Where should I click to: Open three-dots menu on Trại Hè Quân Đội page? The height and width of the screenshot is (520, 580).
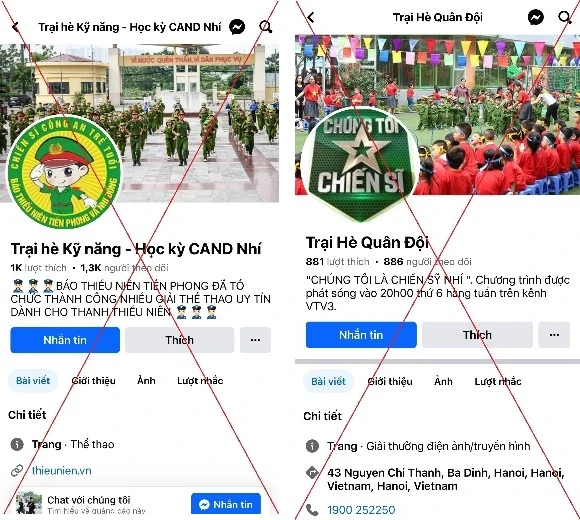tap(554, 335)
